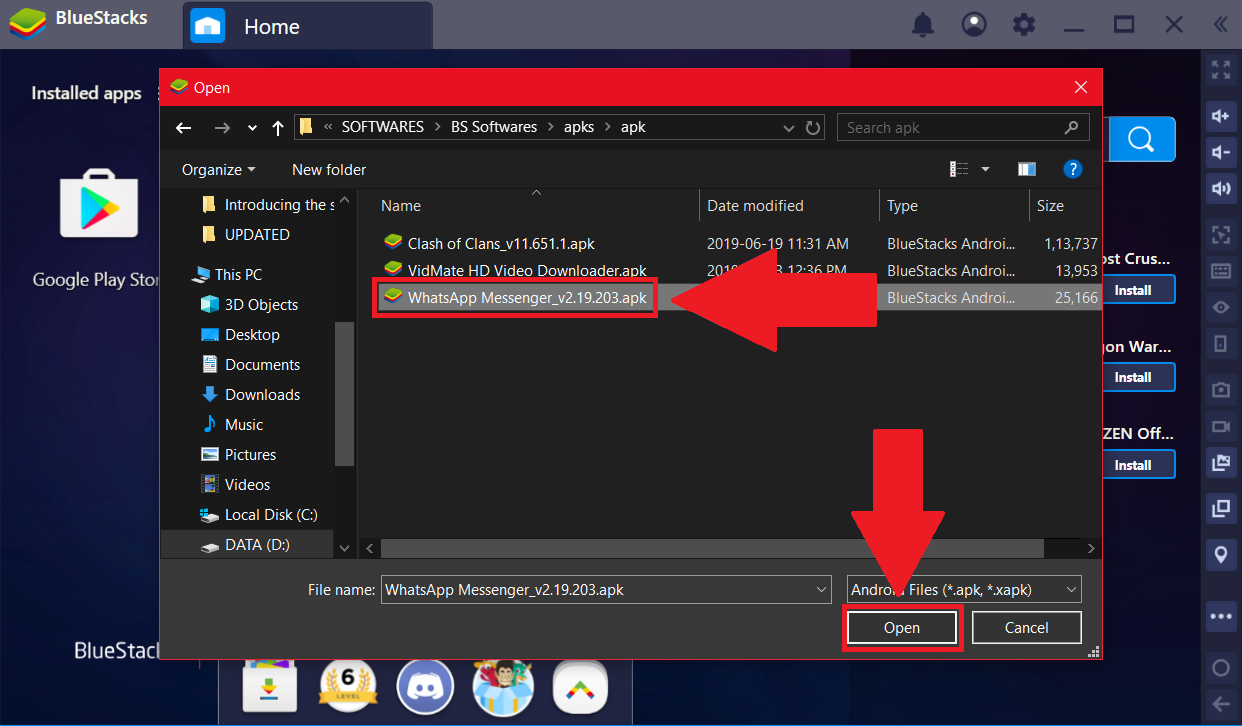Toggle the preview pane
Image resolution: width=1242 pixels, height=726 pixels.
click(x=1026, y=170)
